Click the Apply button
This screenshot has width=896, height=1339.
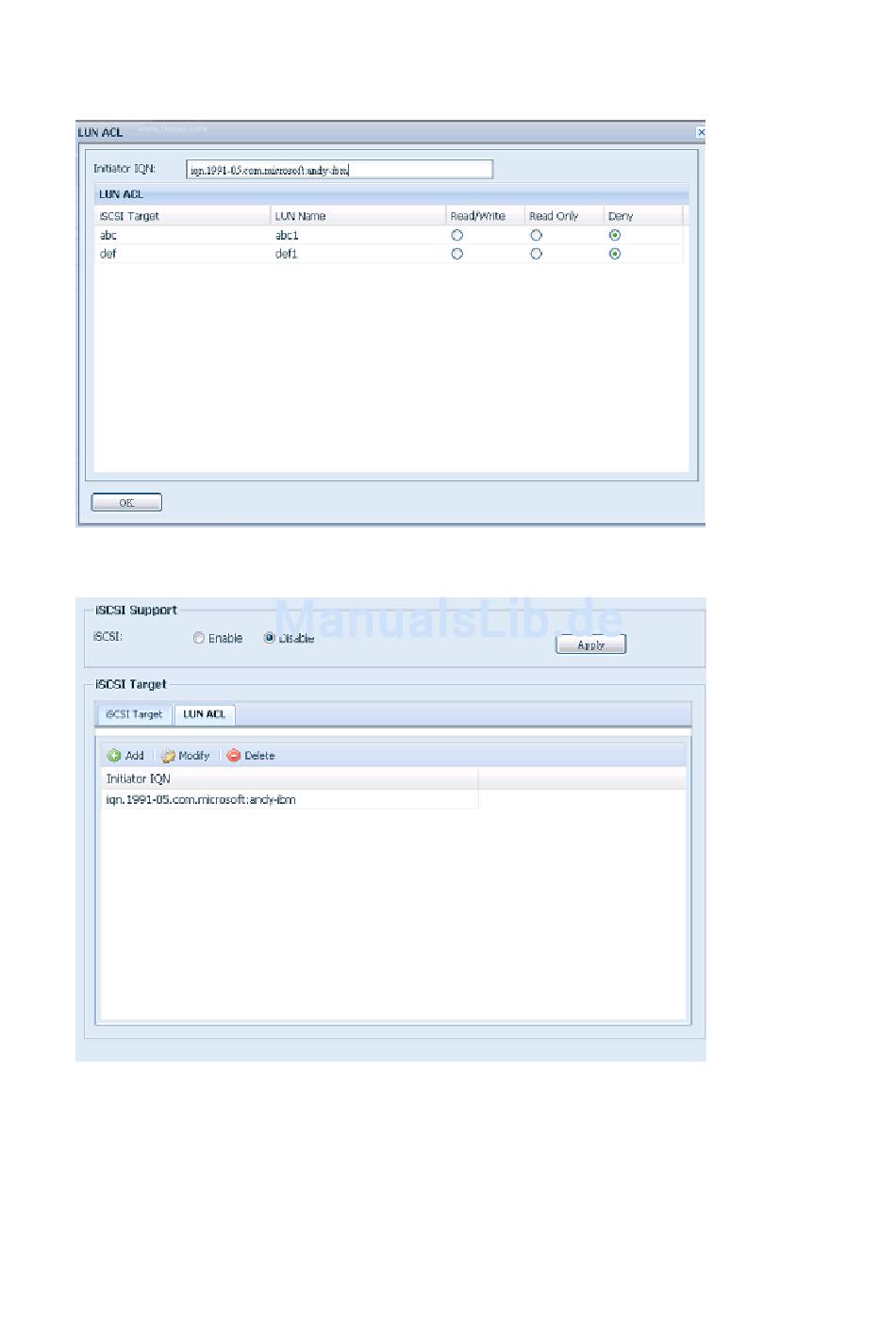[591, 644]
